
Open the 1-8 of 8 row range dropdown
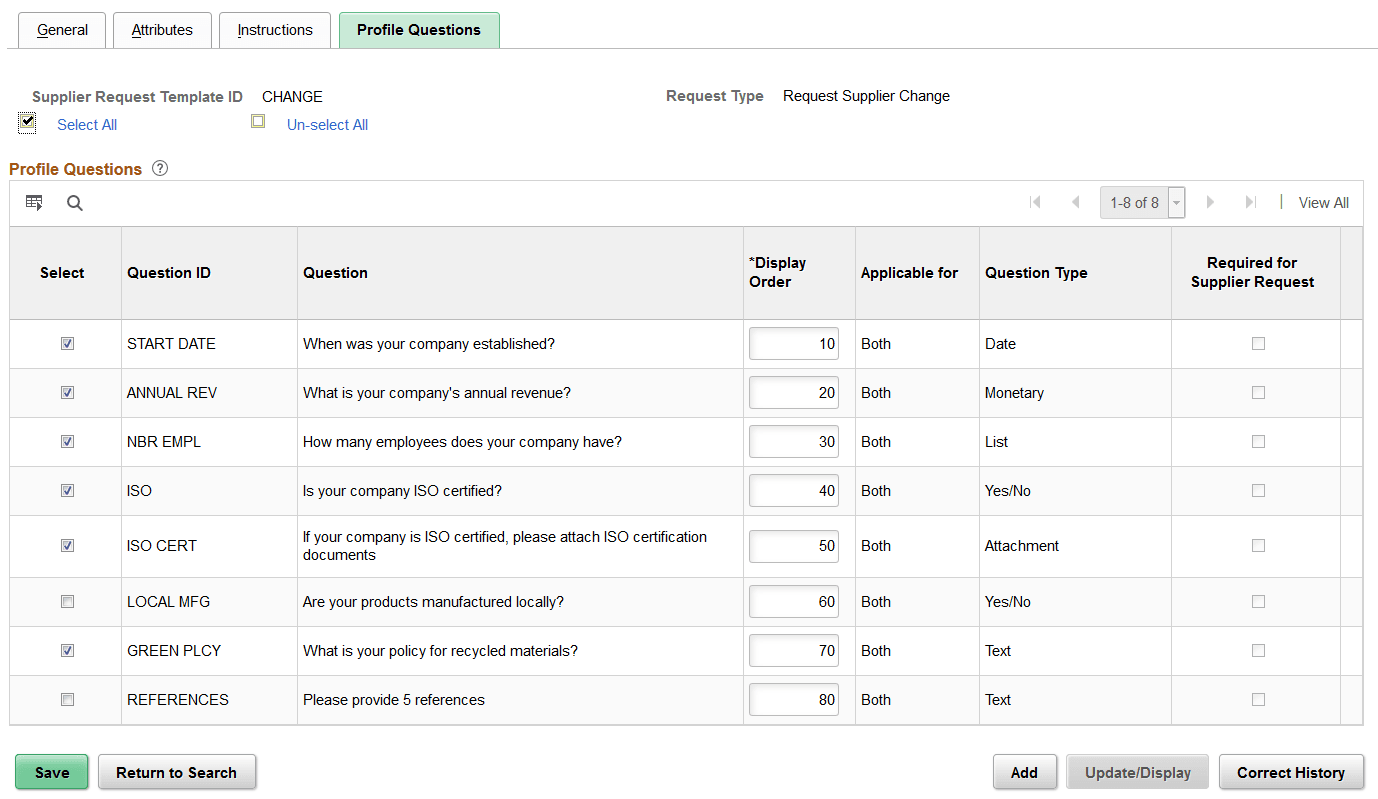(1176, 202)
